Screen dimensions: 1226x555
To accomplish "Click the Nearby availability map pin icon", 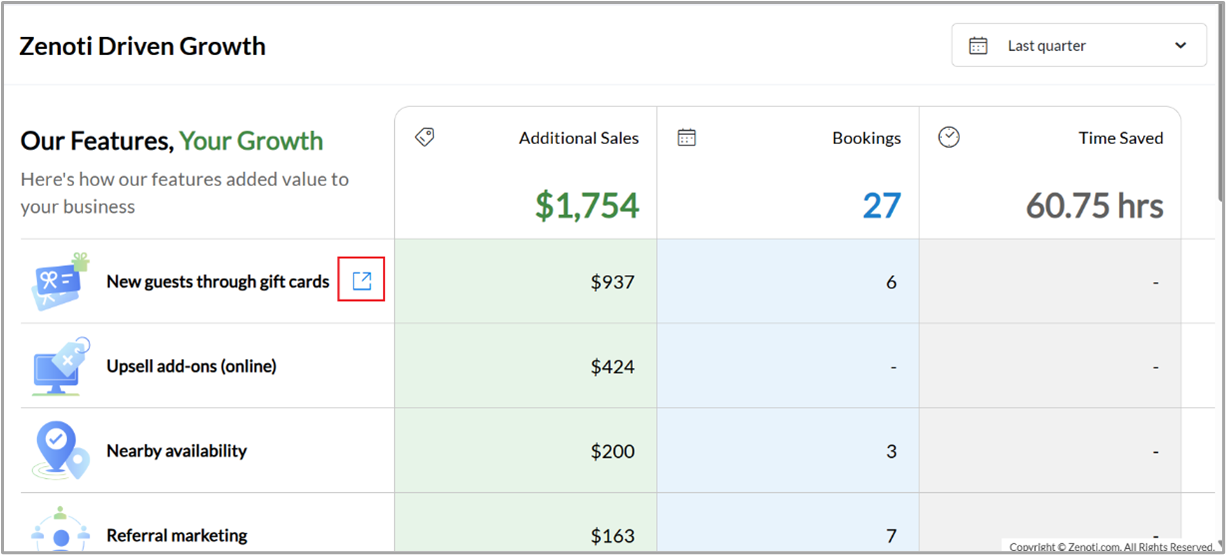I will click(62, 450).
